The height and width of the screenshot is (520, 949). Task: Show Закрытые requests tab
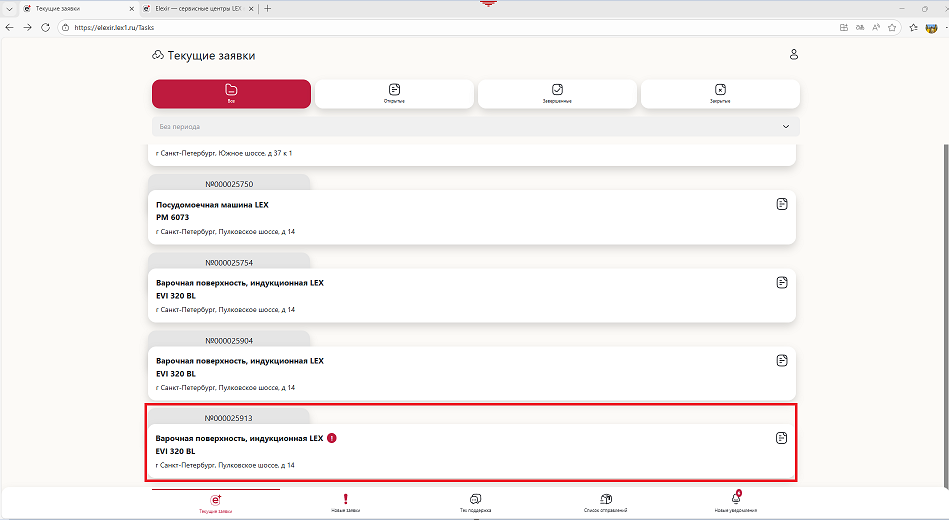(720, 93)
